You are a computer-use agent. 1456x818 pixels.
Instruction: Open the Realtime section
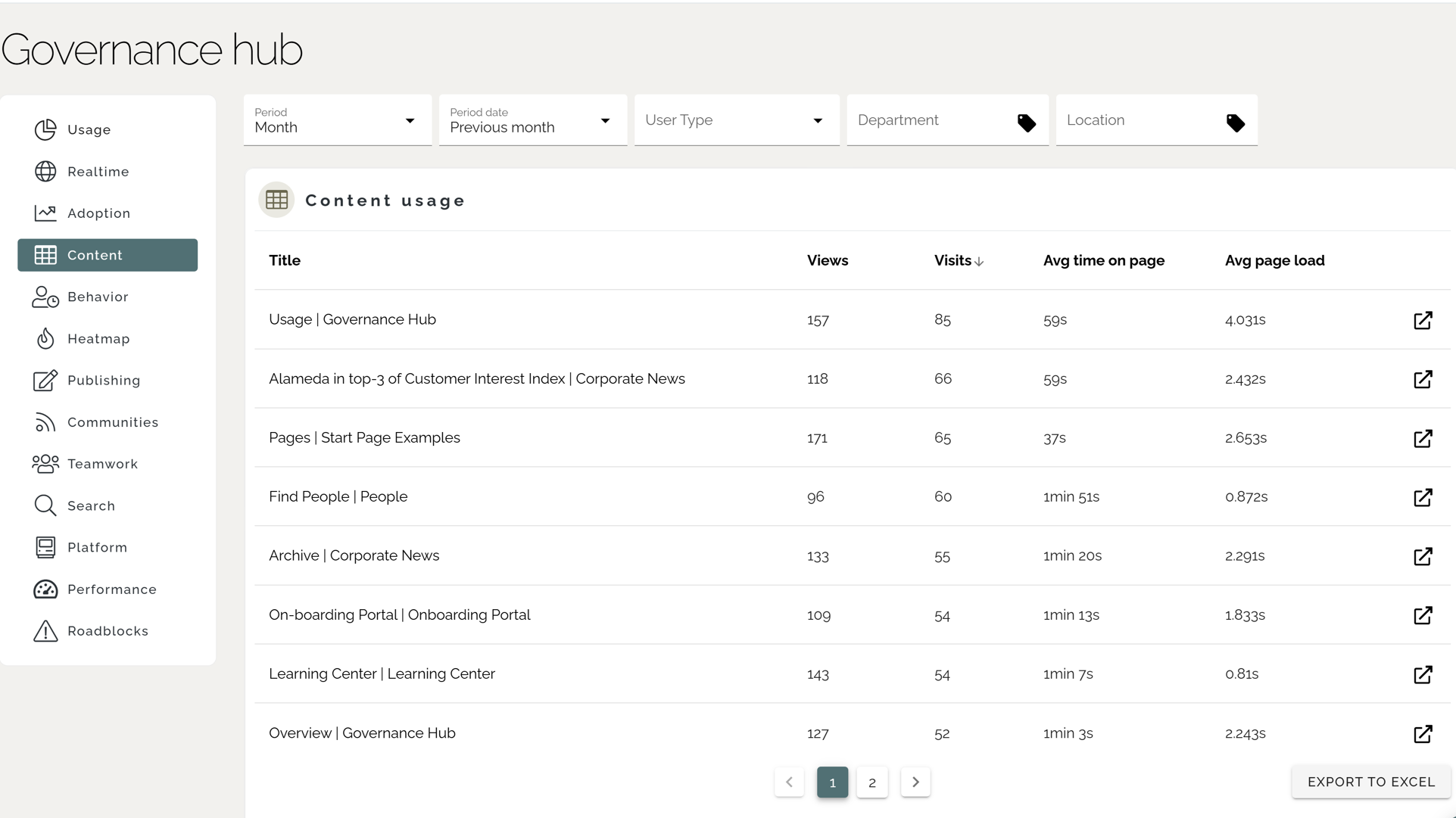coord(108,172)
